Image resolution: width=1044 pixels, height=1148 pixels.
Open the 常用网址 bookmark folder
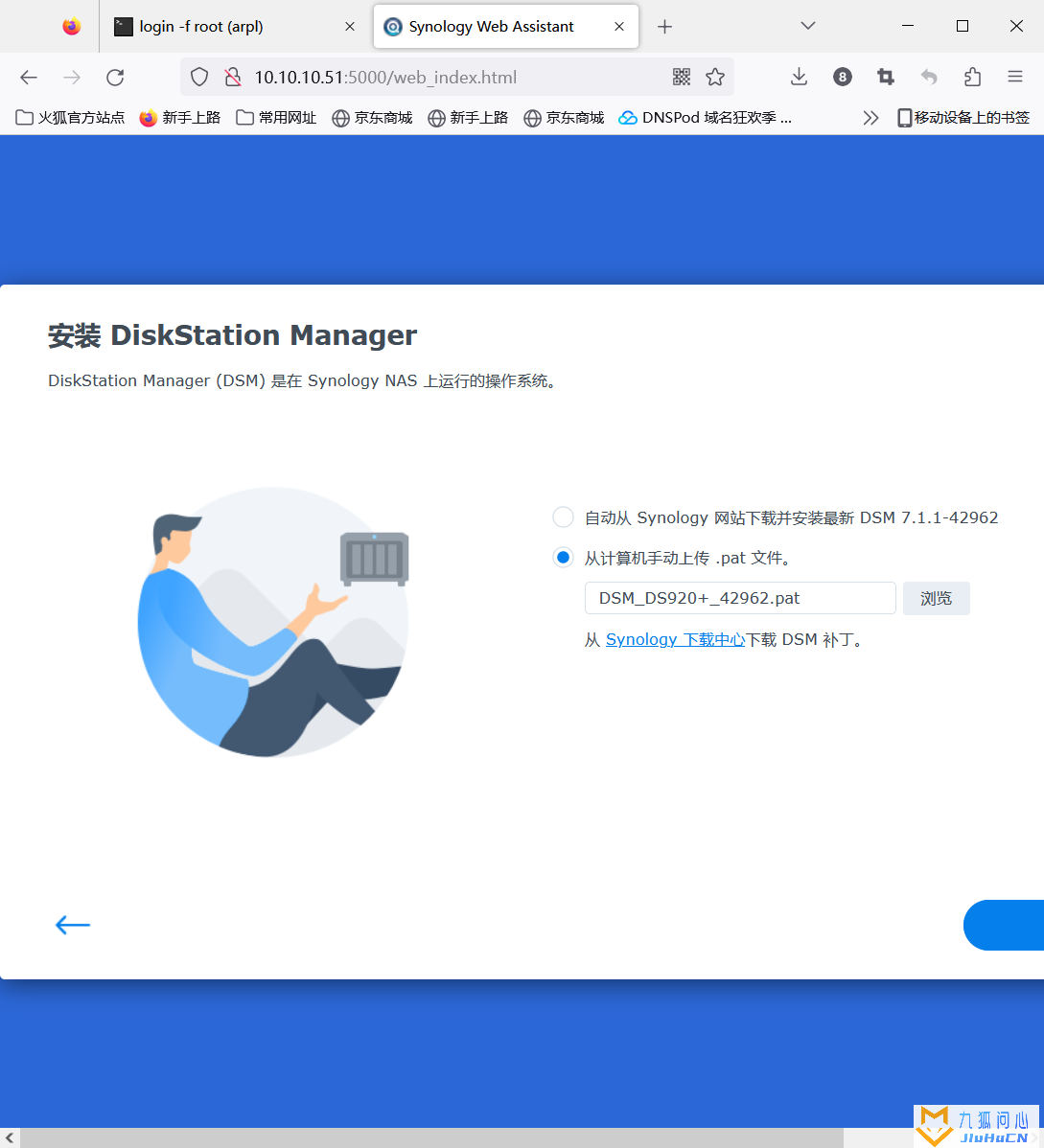(x=276, y=118)
